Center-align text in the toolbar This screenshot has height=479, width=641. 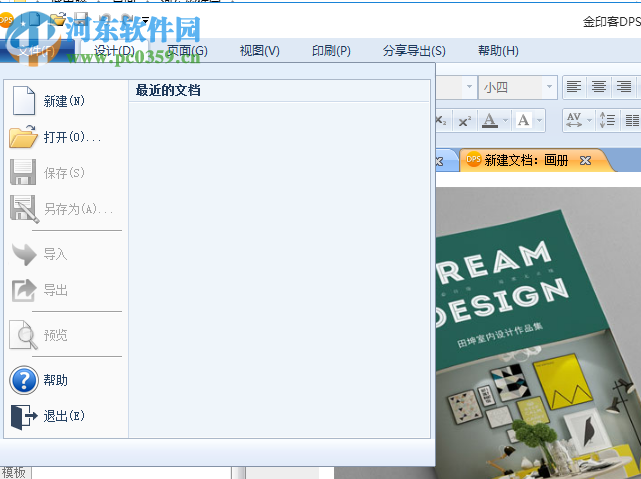click(x=599, y=87)
